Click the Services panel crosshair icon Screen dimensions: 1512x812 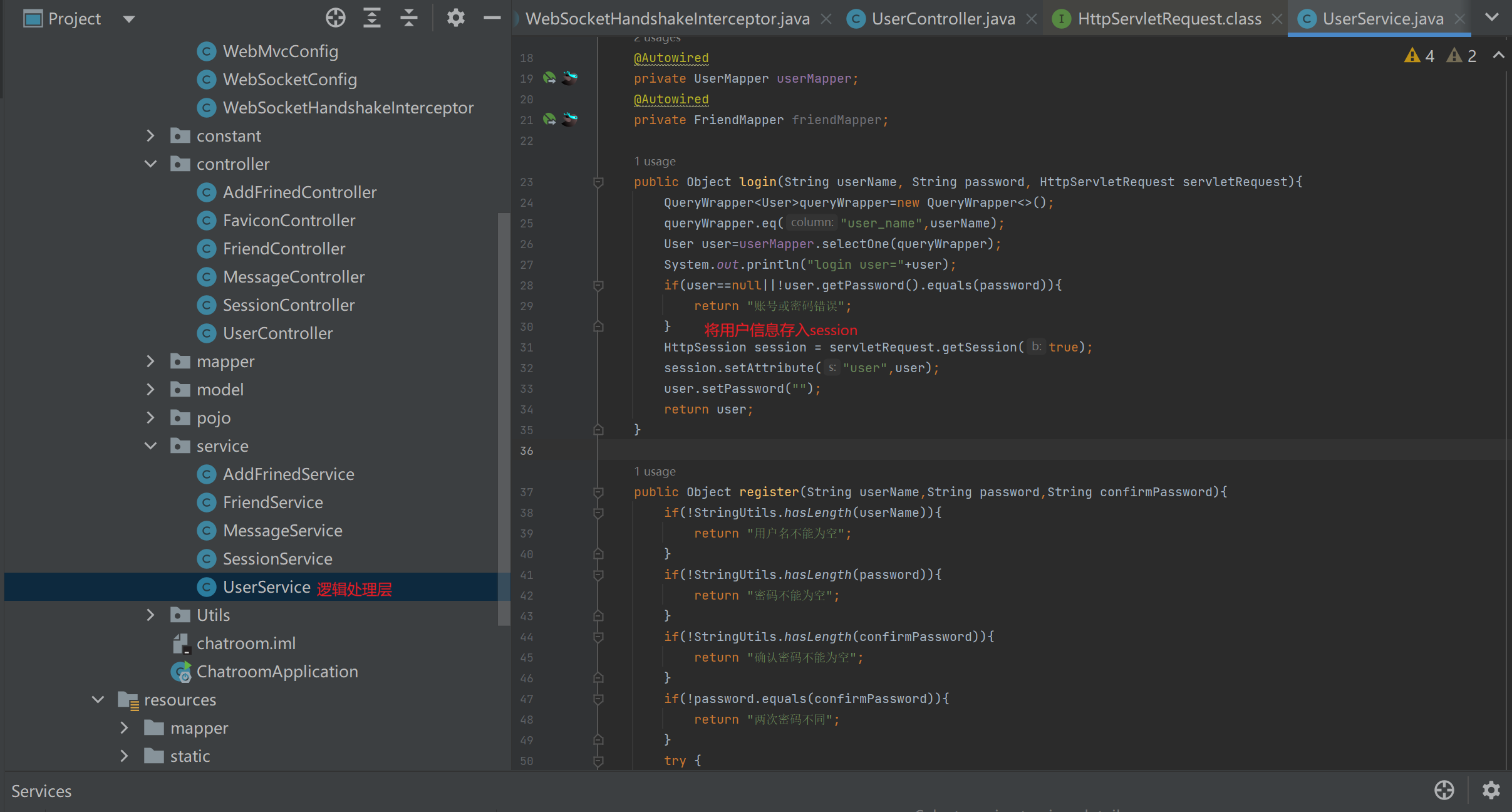(1444, 790)
